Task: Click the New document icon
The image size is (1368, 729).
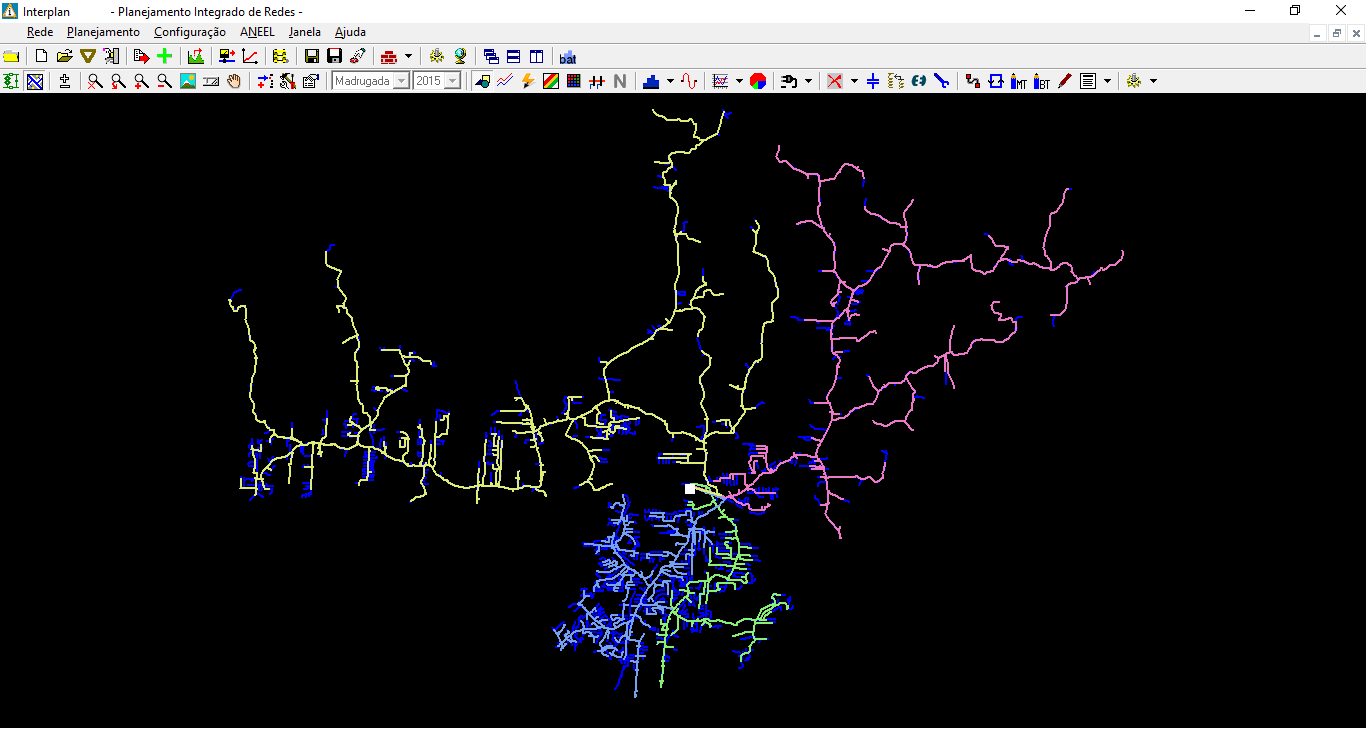Action: coord(41,57)
